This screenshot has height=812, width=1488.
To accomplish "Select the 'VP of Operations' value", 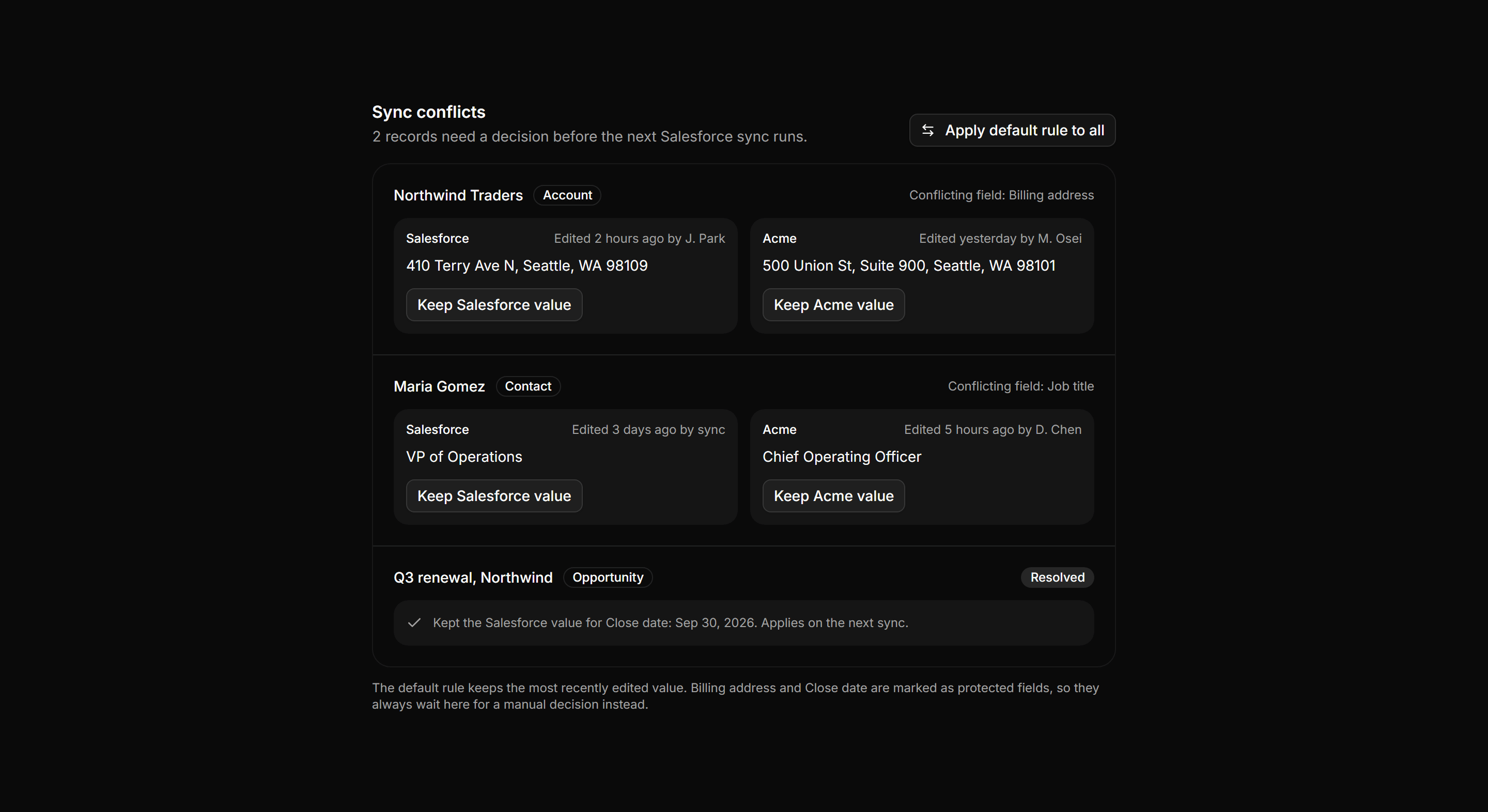I will (x=464, y=457).
